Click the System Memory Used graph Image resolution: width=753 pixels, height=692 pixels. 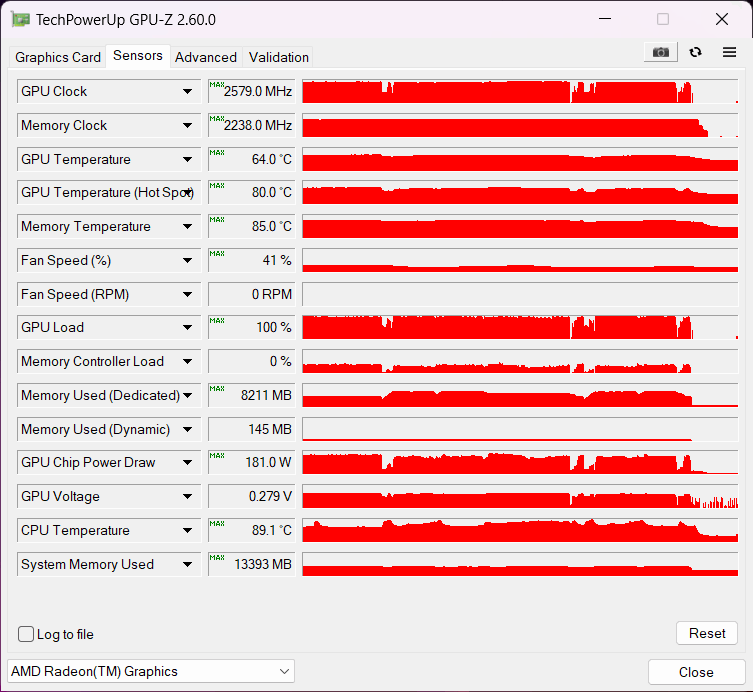(x=520, y=564)
